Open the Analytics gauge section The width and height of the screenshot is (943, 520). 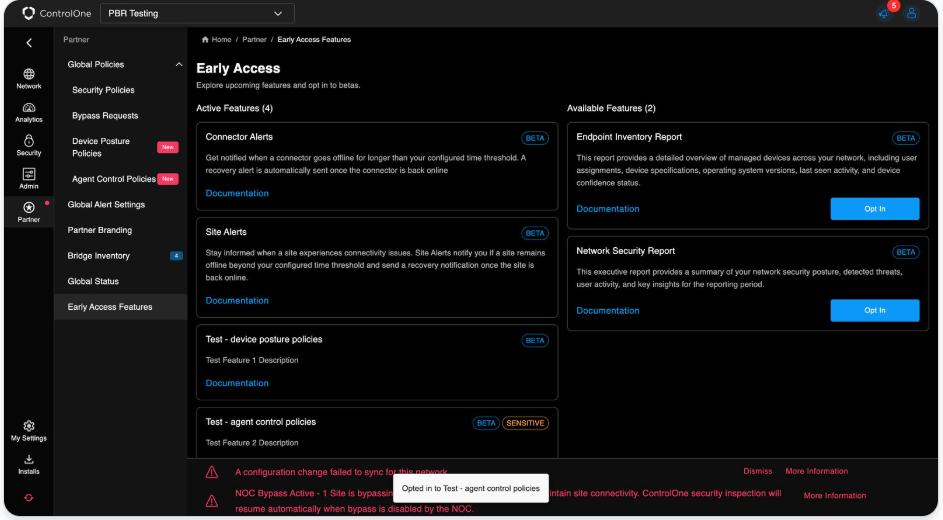29,112
